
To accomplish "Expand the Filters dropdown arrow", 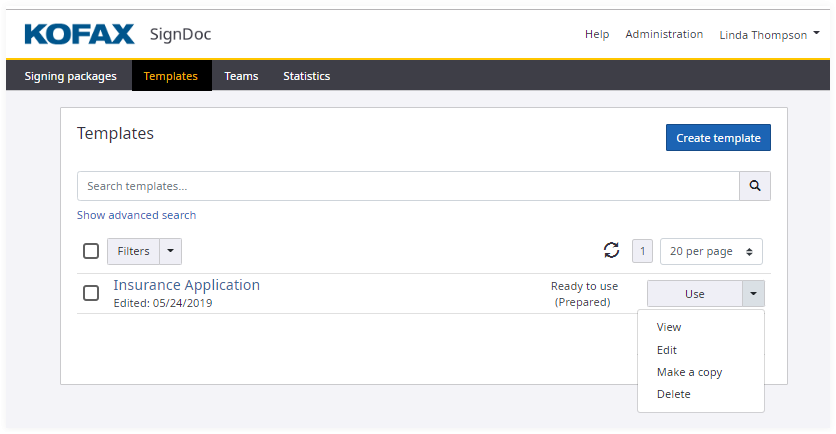I will (170, 251).
